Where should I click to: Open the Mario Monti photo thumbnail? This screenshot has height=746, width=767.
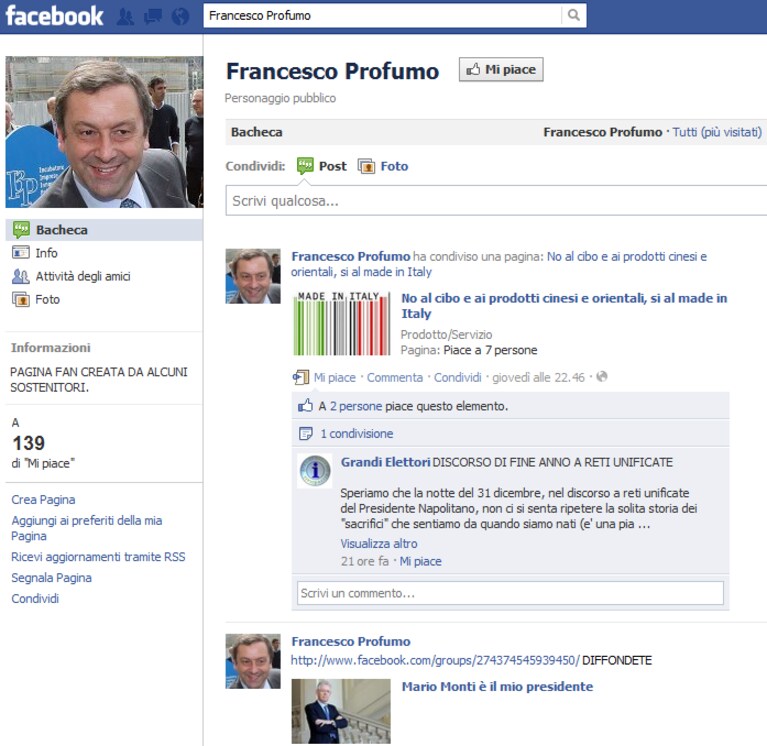341,711
